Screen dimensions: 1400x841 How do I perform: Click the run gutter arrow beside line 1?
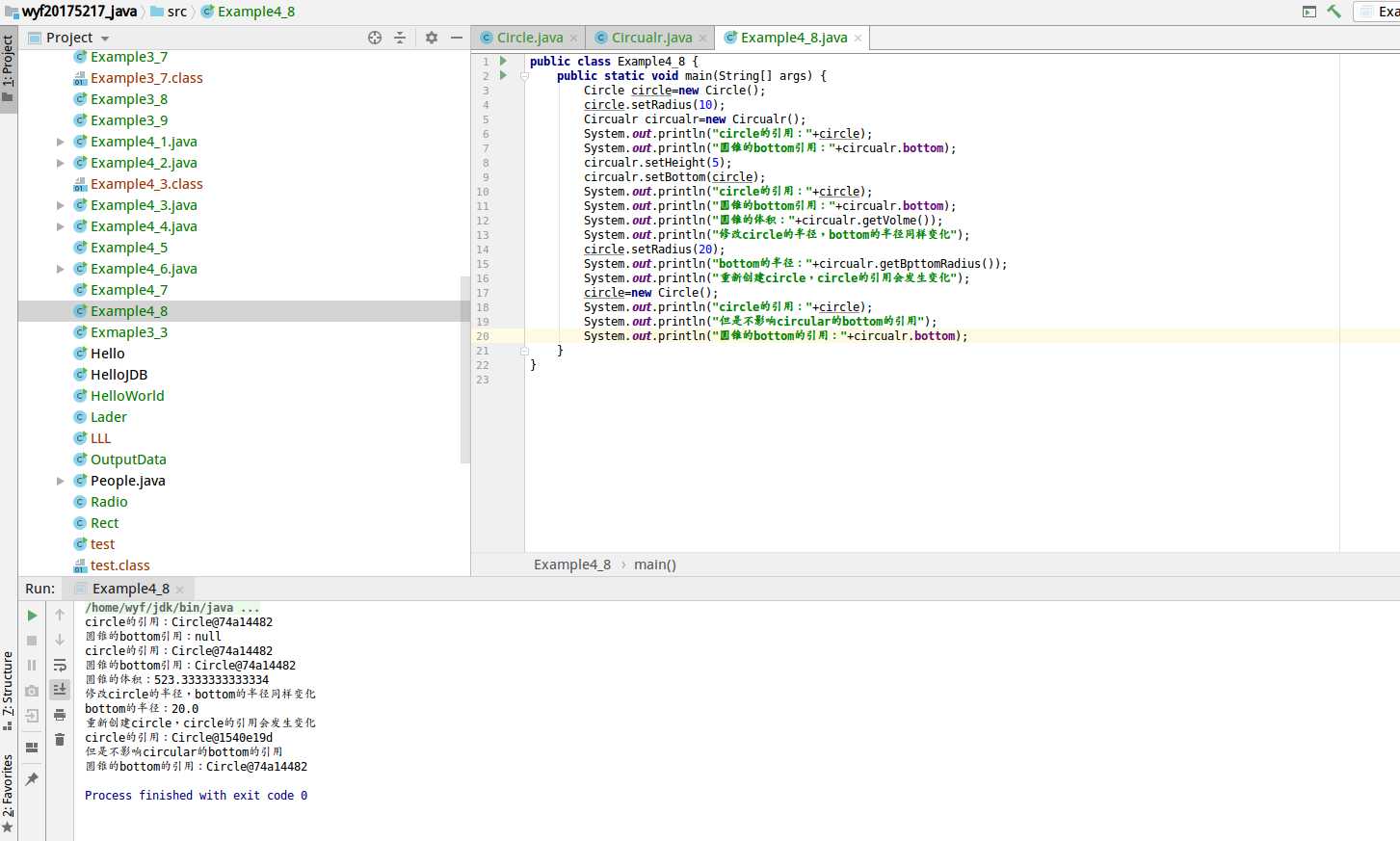[x=503, y=61]
